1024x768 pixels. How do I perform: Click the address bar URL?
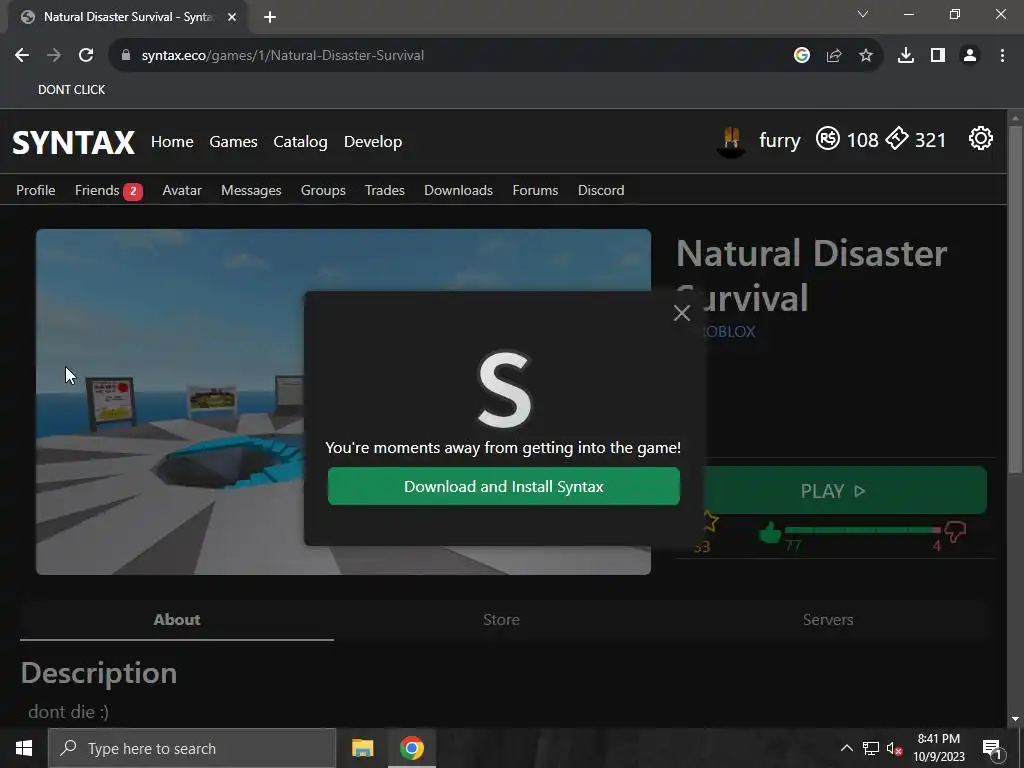283,56
